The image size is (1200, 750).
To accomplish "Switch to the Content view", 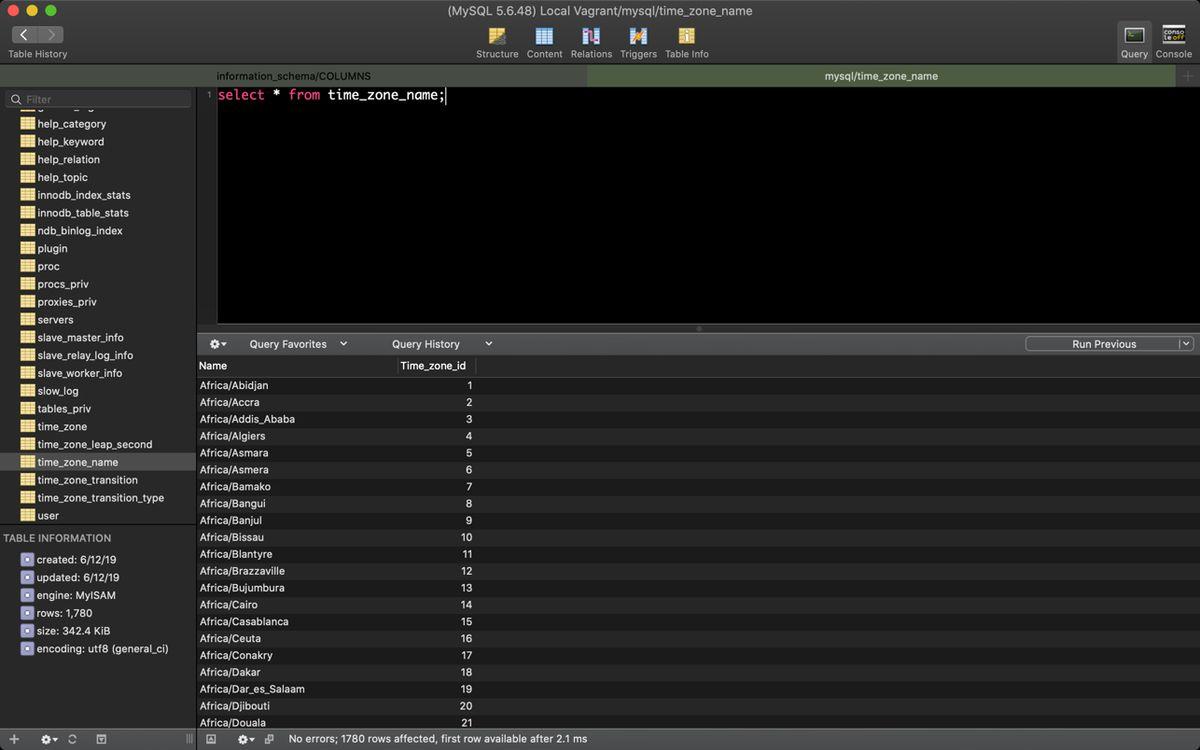I will pyautogui.click(x=544, y=42).
